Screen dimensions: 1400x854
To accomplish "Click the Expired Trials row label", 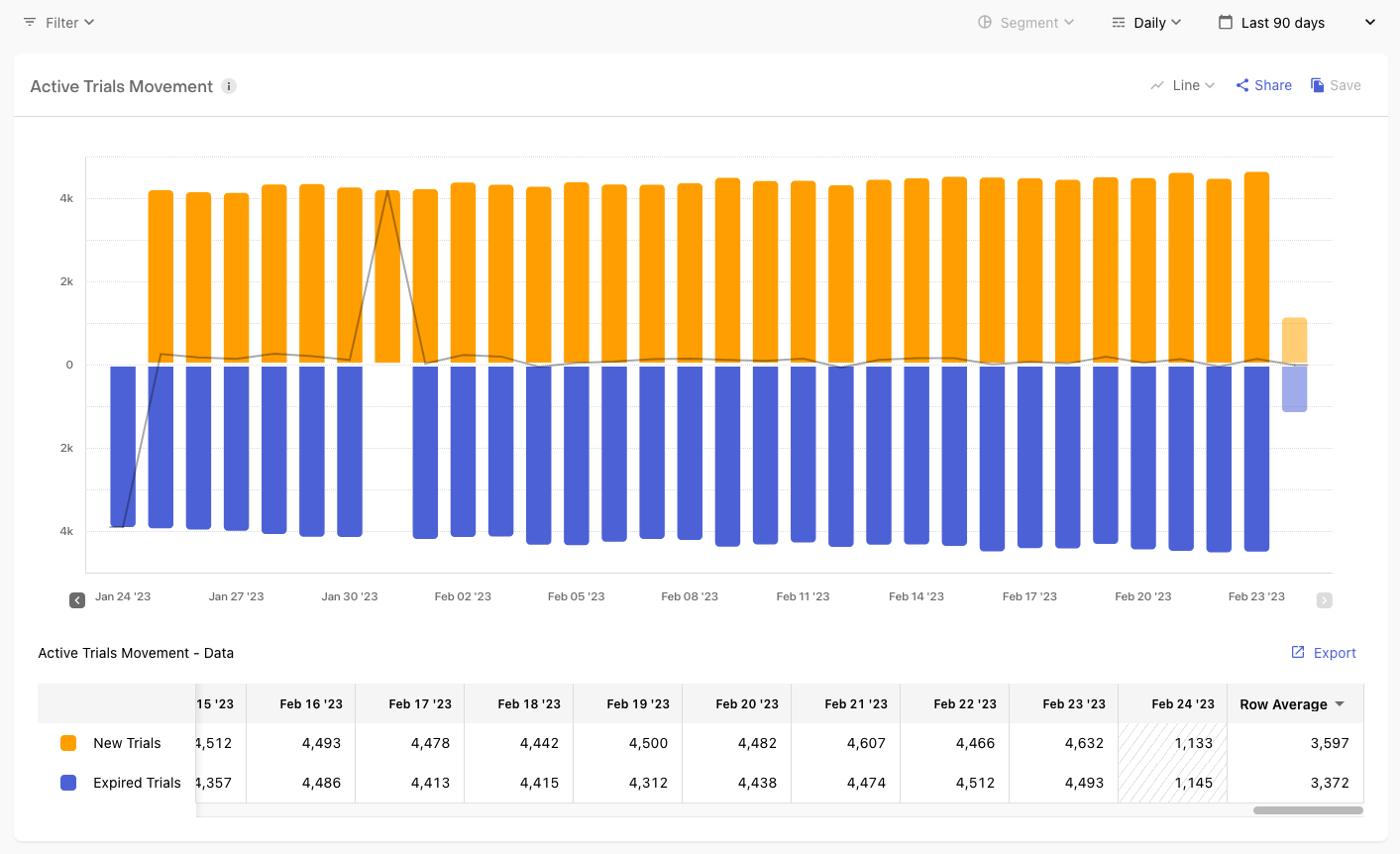I will 137,783.
